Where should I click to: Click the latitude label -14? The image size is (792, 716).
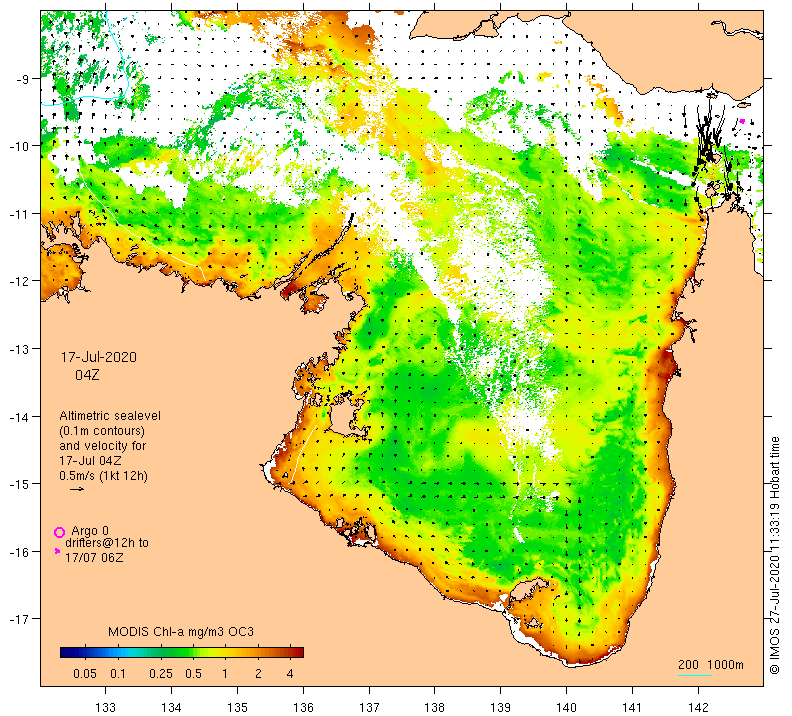19,417
